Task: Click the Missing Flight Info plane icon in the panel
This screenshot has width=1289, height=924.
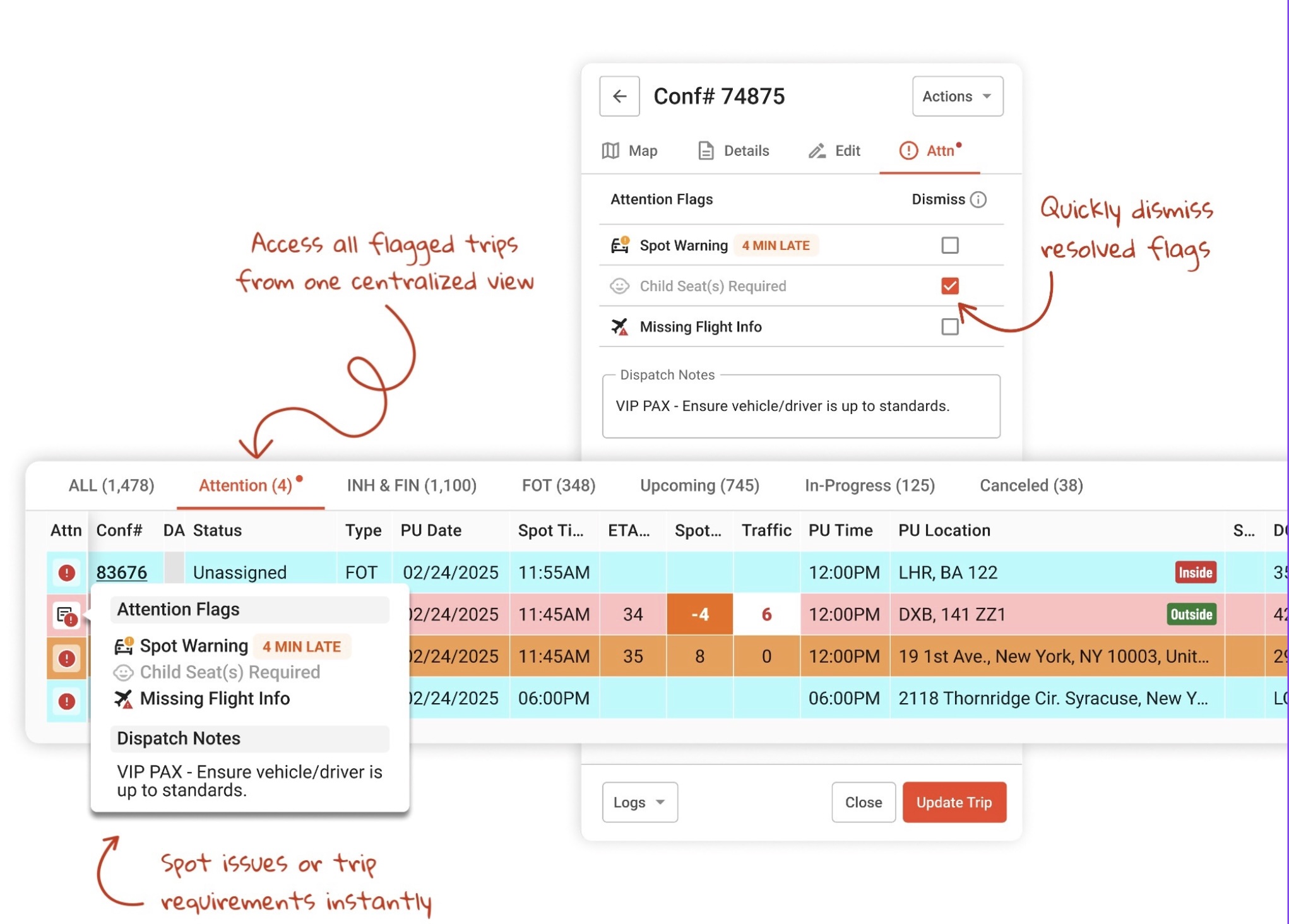Action: coord(619,326)
